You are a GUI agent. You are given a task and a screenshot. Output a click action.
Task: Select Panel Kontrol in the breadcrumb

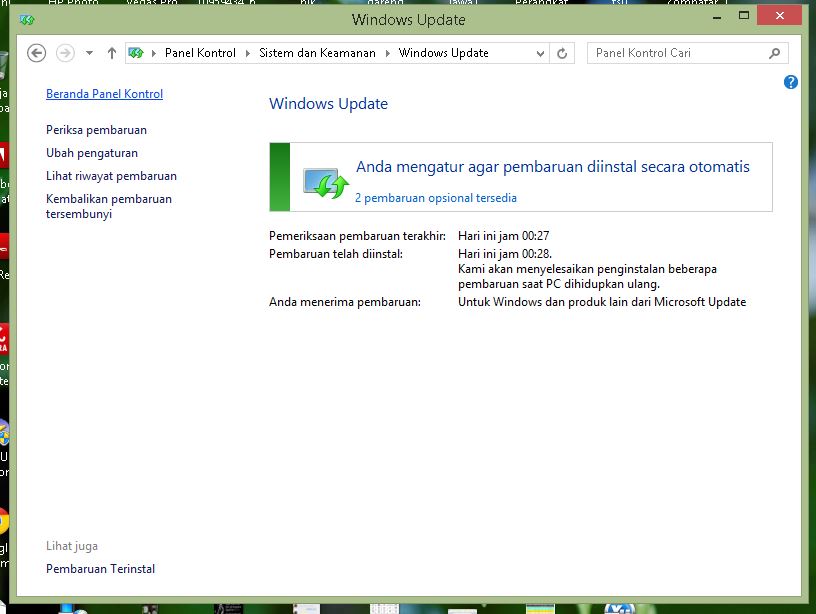point(200,53)
